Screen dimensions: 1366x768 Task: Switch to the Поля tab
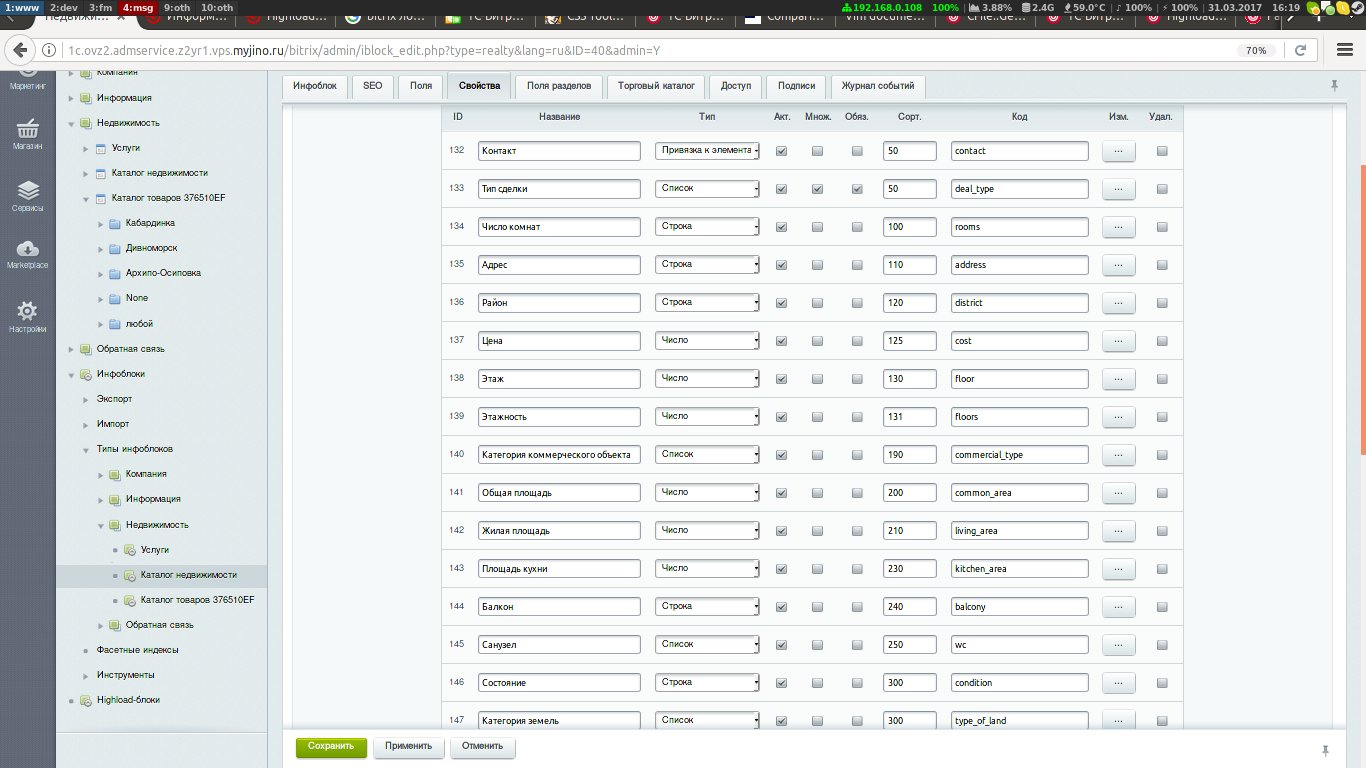(x=421, y=86)
